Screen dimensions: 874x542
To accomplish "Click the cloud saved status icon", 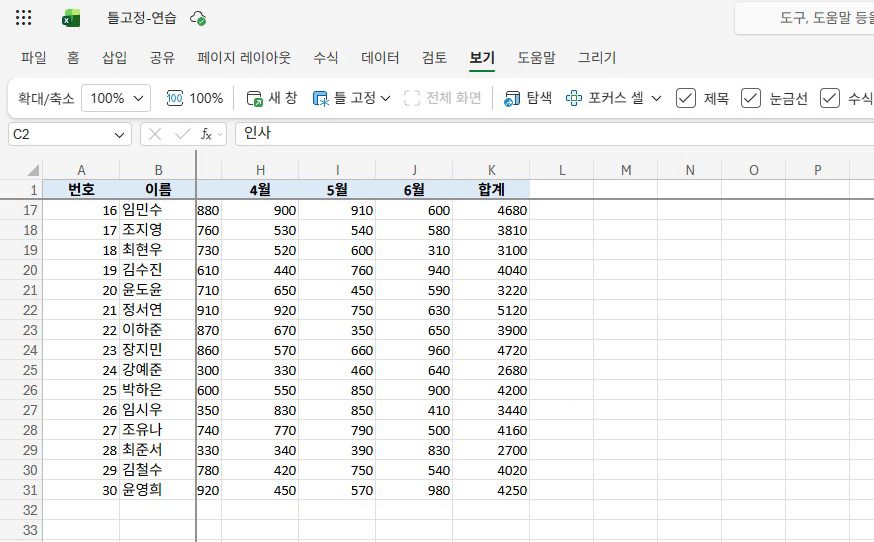I will pos(198,18).
